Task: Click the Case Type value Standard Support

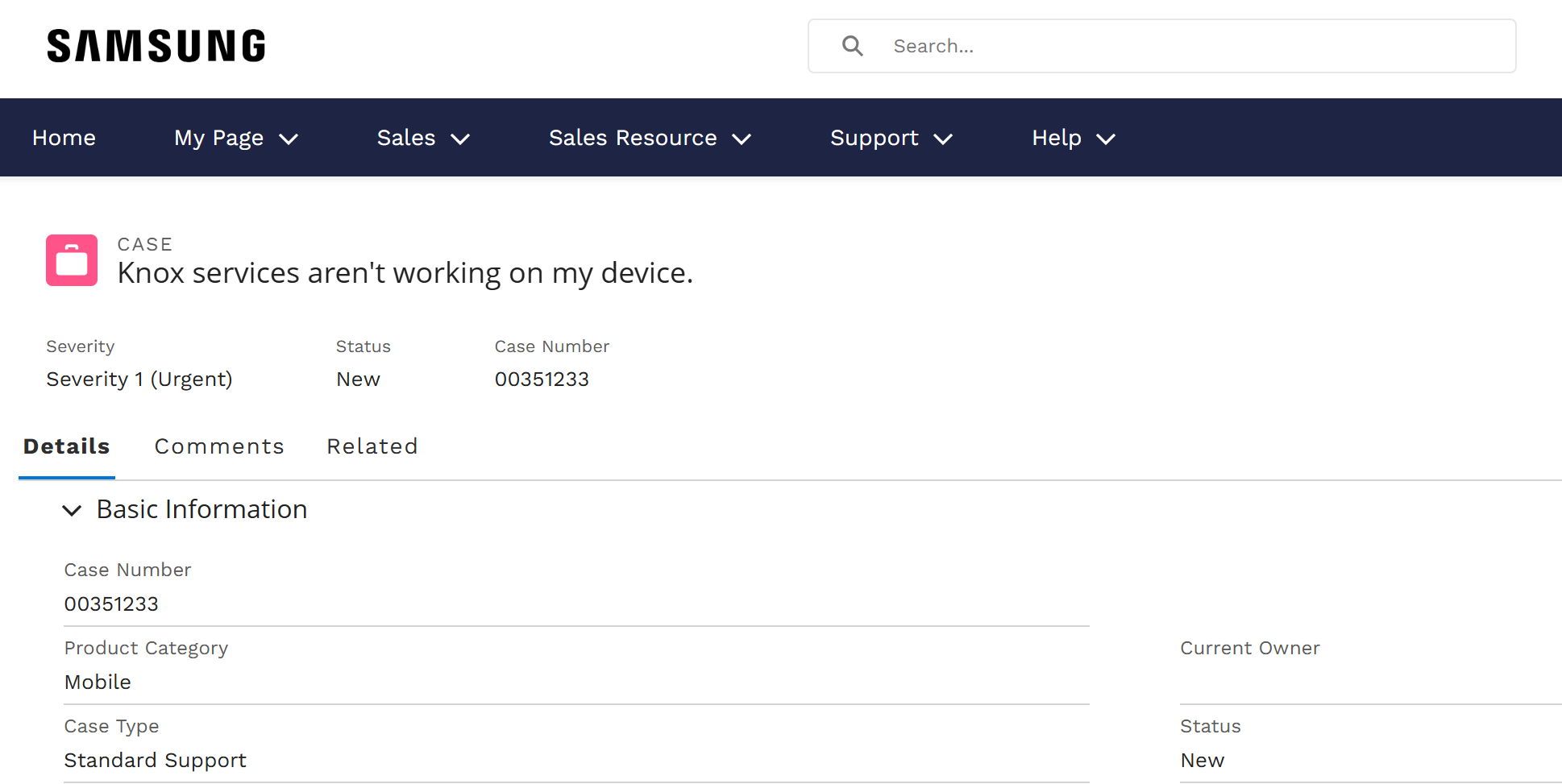Action: point(156,761)
